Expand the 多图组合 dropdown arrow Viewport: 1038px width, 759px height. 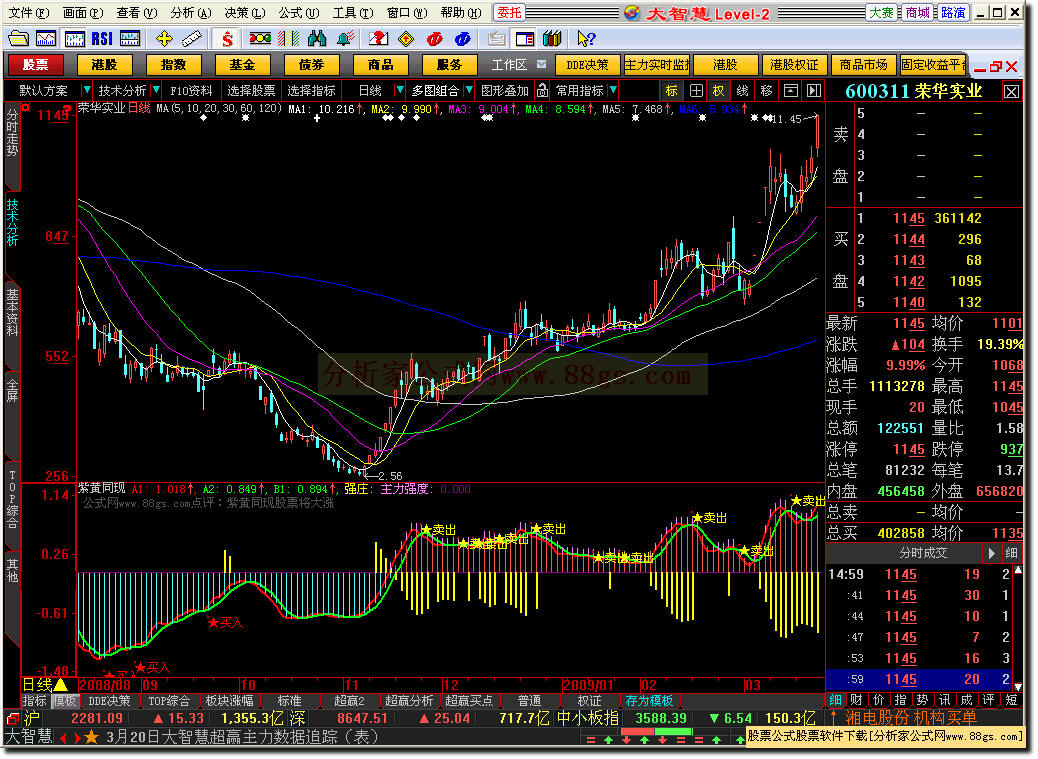pos(469,90)
